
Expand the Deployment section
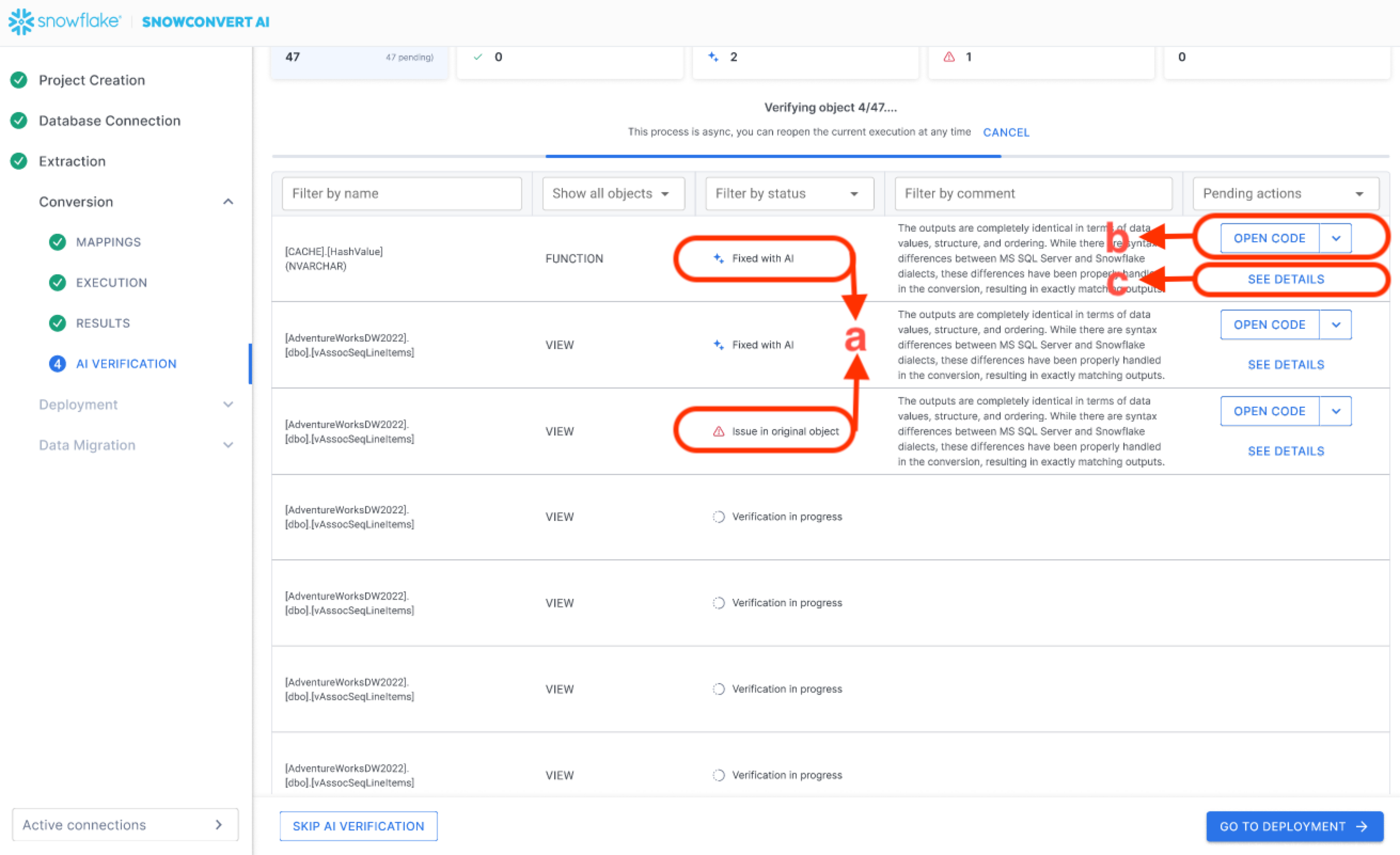coord(229,405)
